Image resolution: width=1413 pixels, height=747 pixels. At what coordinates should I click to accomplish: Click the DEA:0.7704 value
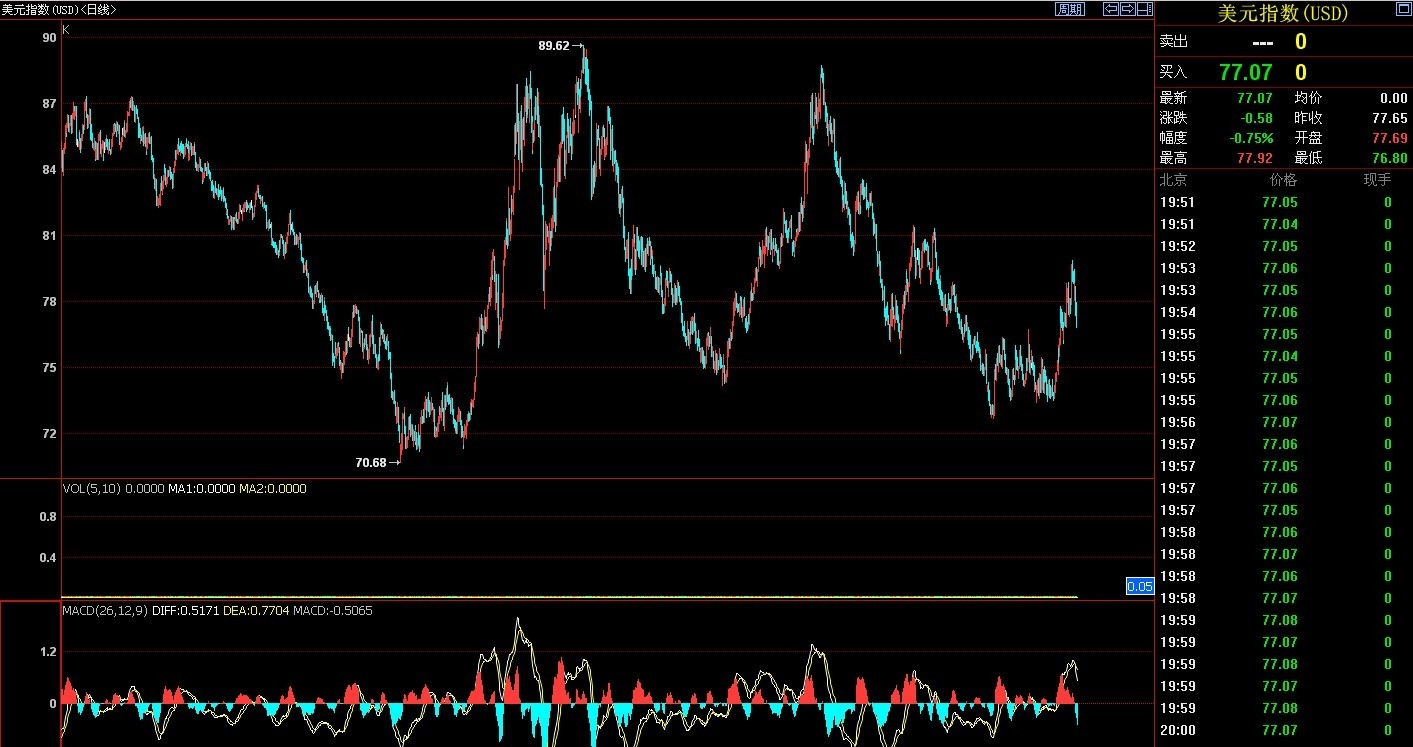click(255, 610)
